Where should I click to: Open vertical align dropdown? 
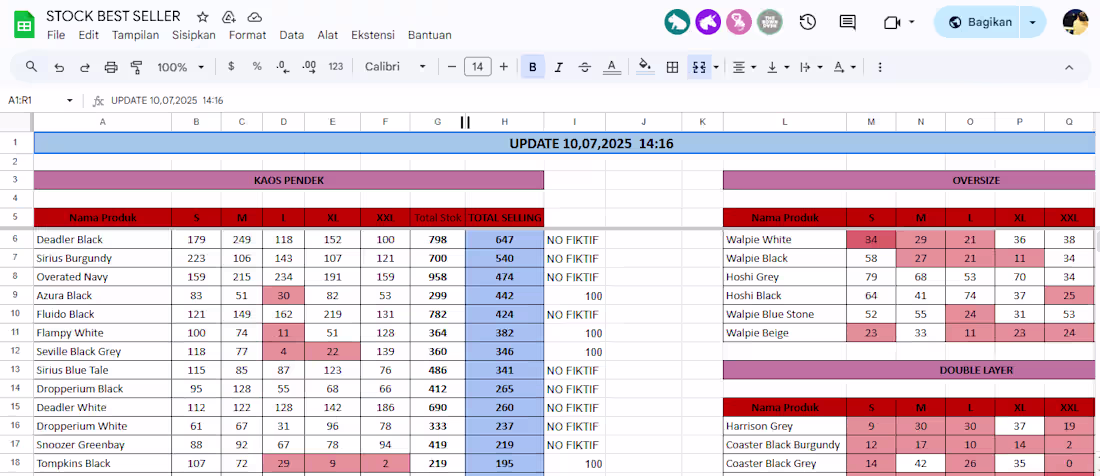click(778, 67)
